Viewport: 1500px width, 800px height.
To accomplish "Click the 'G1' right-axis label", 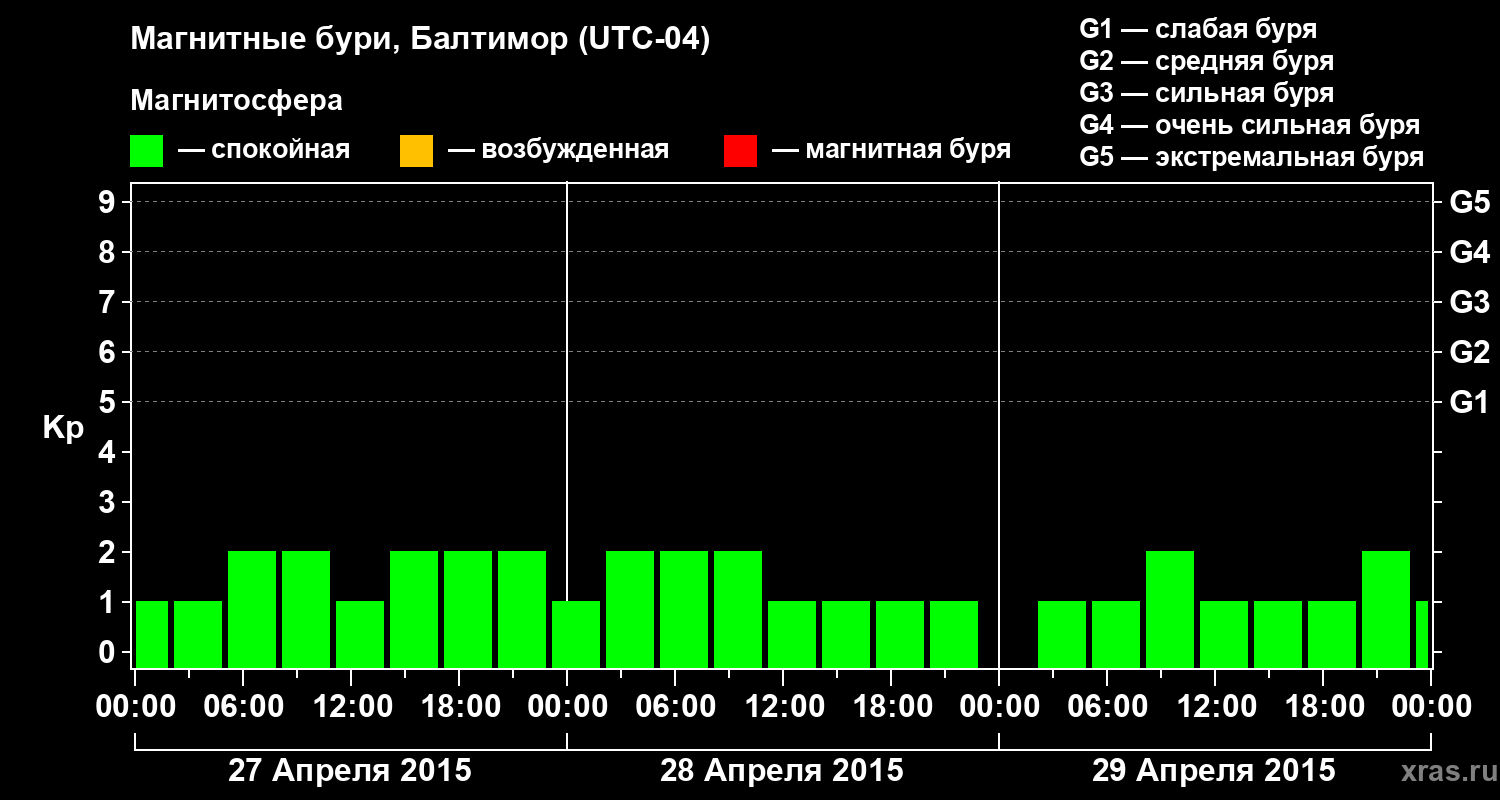I will (x=1469, y=402).
